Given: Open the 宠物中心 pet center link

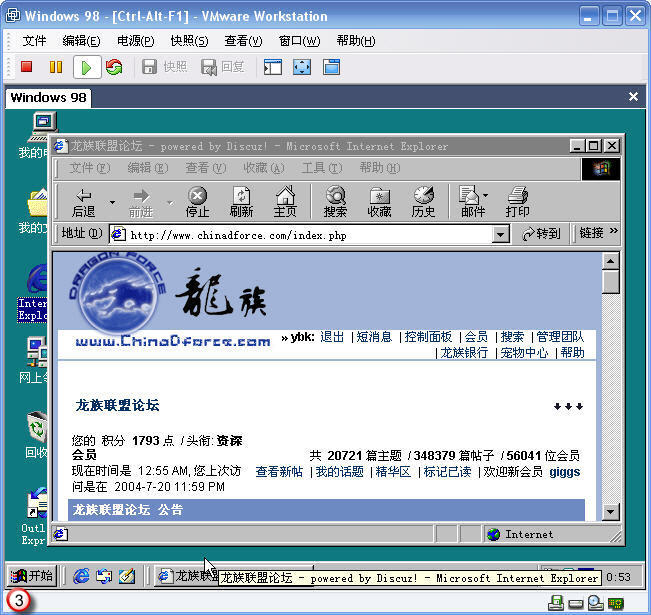Looking at the screenshot, I should click(524, 353).
